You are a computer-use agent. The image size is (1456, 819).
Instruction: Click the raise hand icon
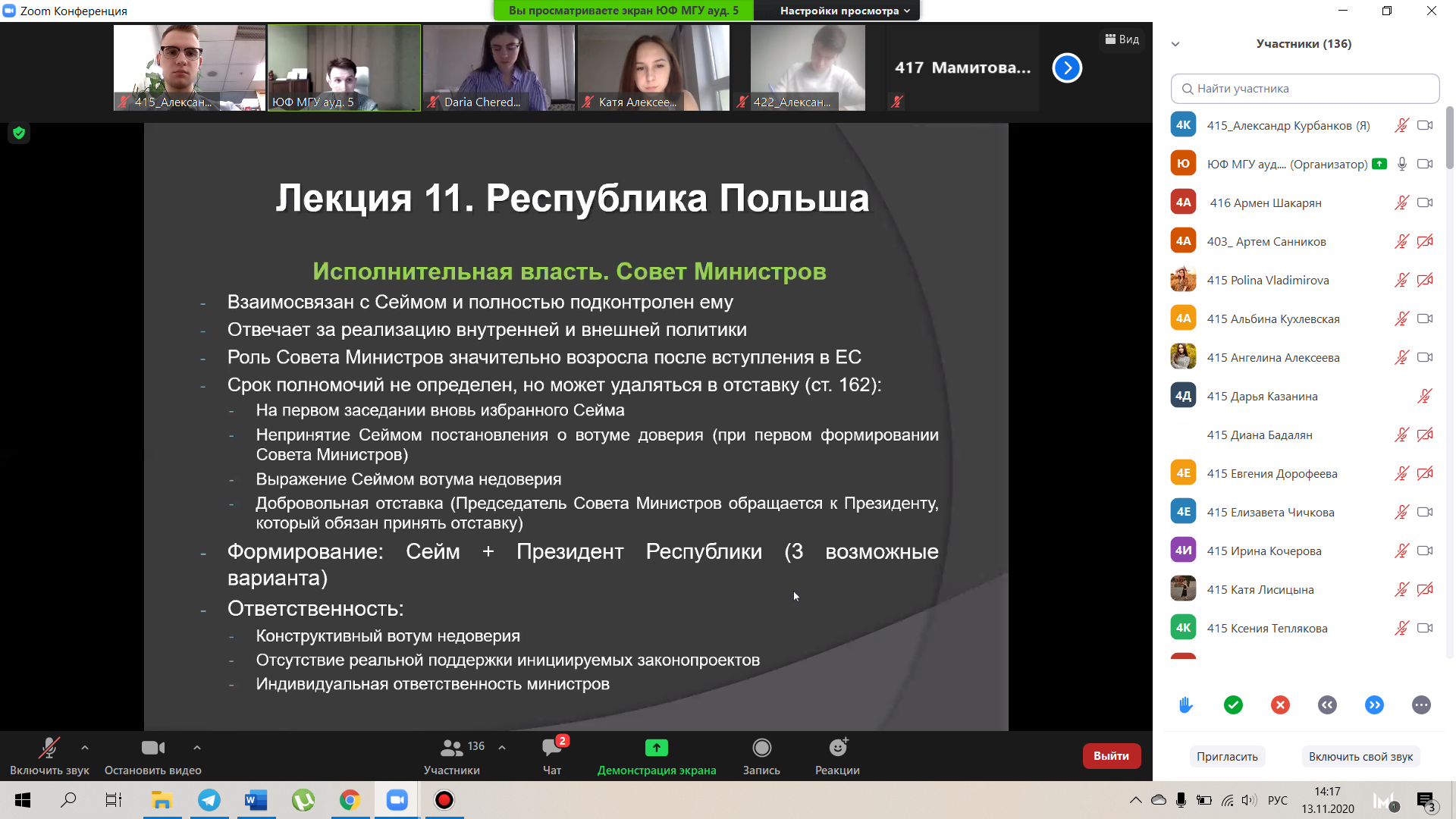[1186, 705]
